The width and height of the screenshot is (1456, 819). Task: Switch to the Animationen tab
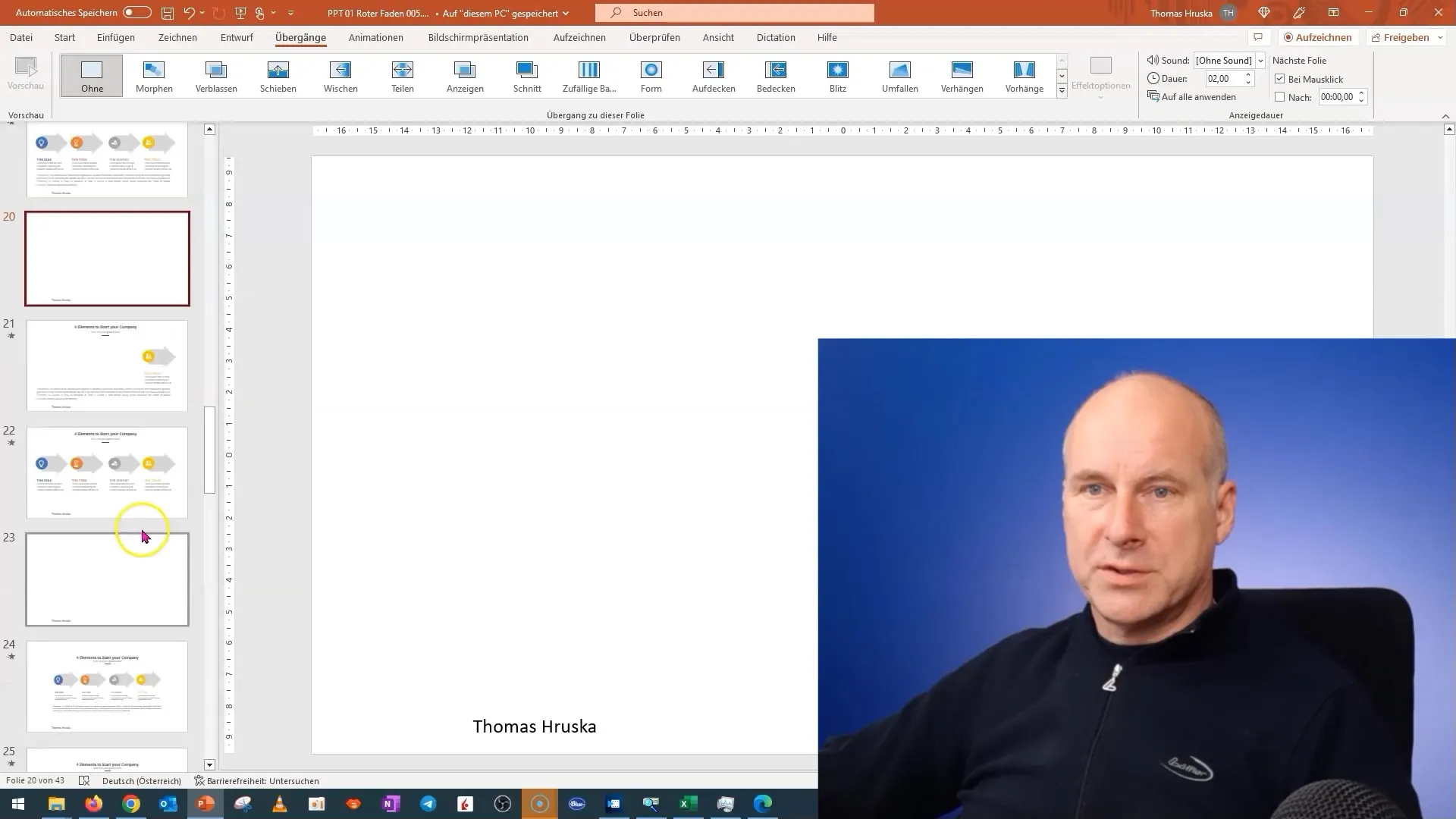tap(376, 37)
